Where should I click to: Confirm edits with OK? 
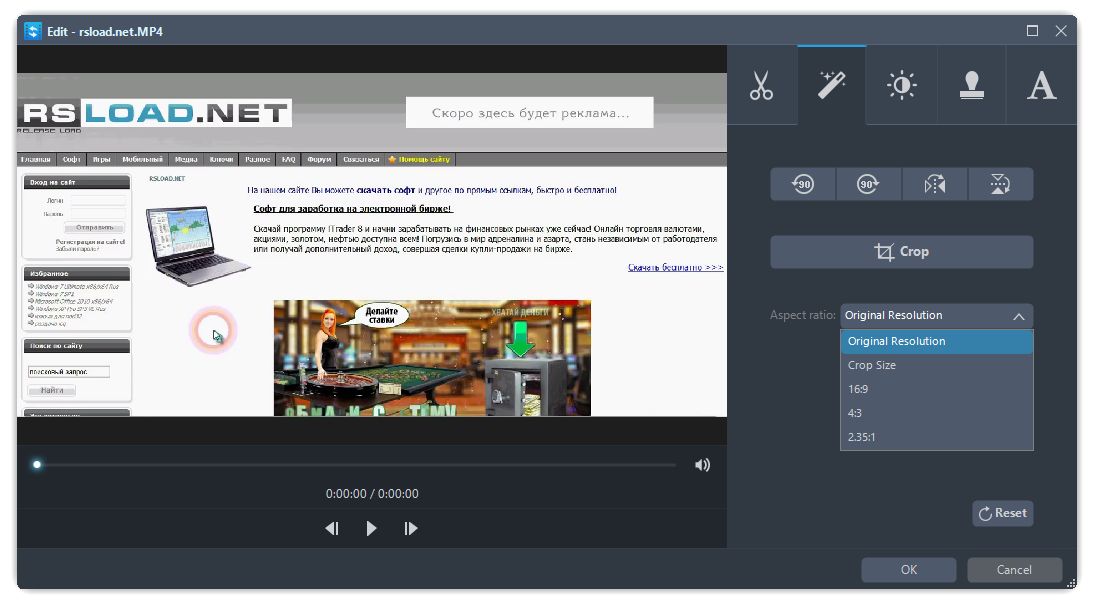pos(908,569)
